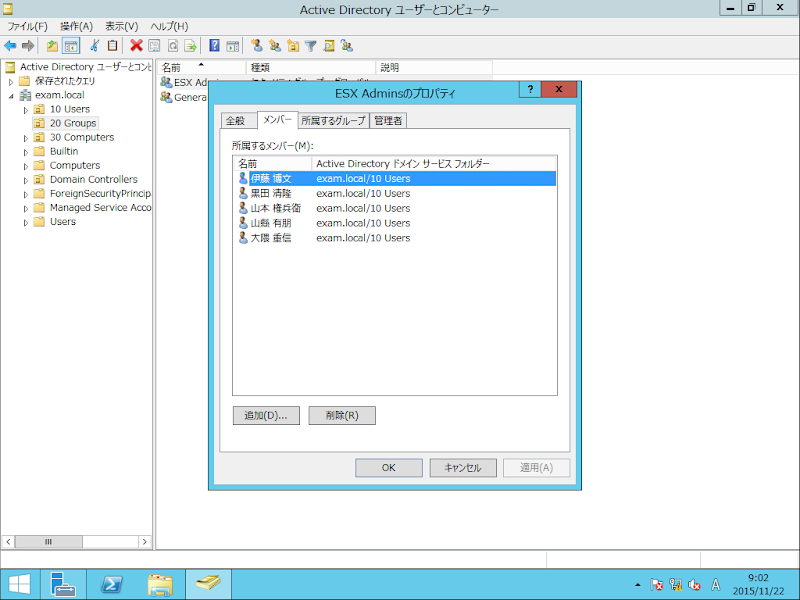Open the Windows Start button

pos(19,585)
